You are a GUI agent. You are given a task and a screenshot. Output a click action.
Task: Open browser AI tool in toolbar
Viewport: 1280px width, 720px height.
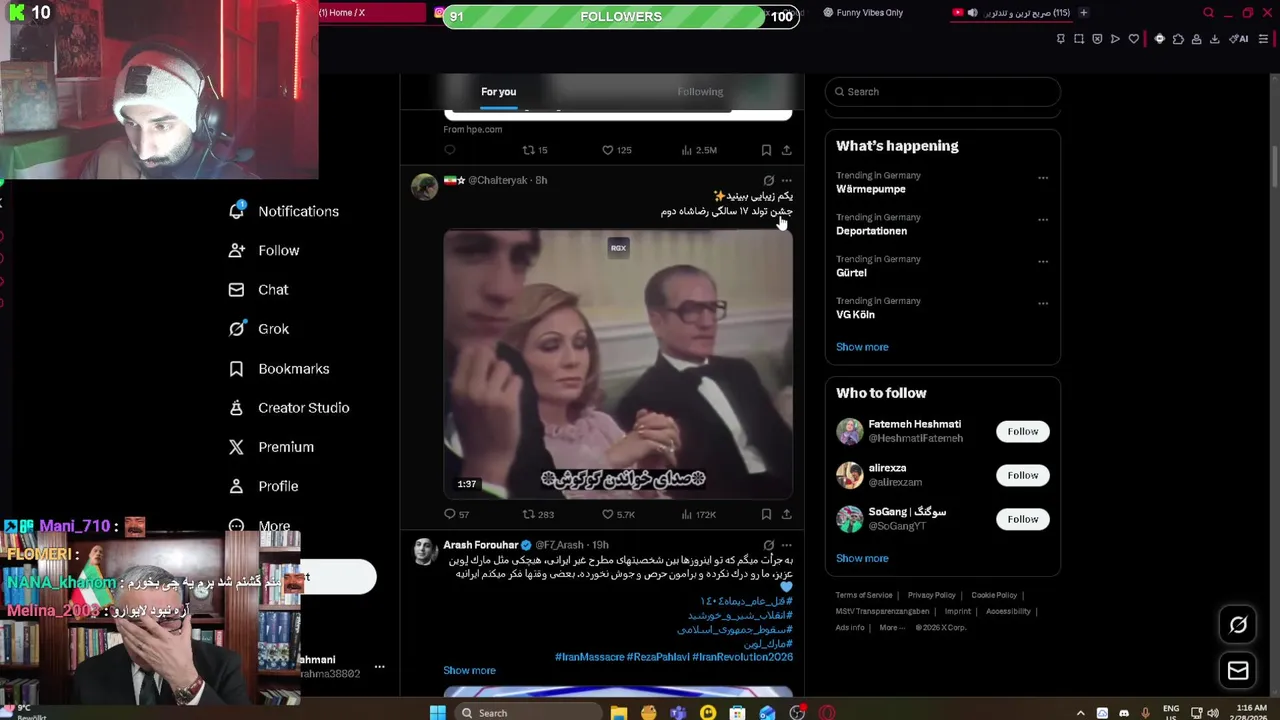point(1238,39)
